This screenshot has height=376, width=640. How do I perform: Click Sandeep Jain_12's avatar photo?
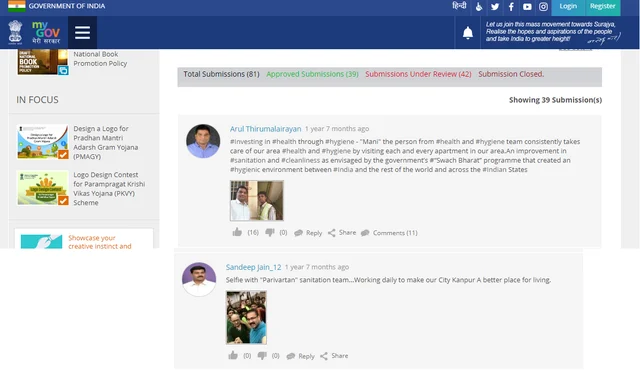click(199, 279)
